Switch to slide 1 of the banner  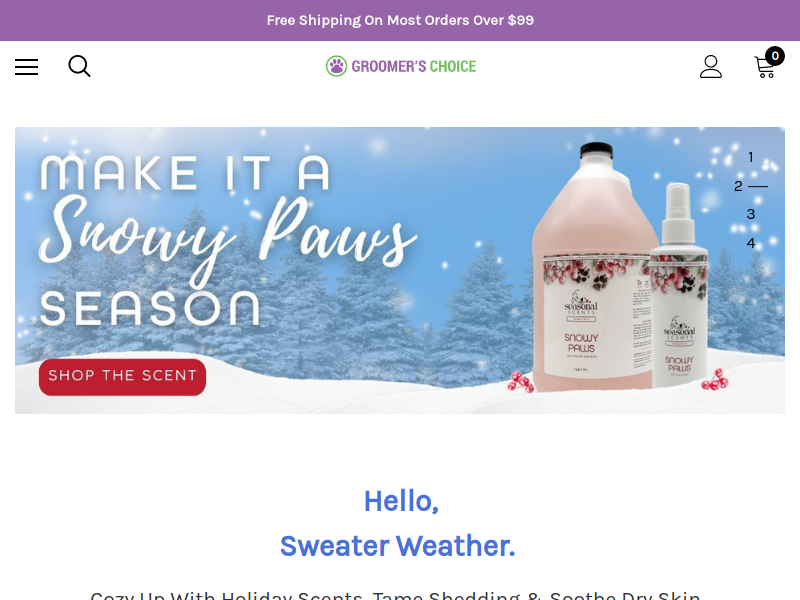[751, 157]
